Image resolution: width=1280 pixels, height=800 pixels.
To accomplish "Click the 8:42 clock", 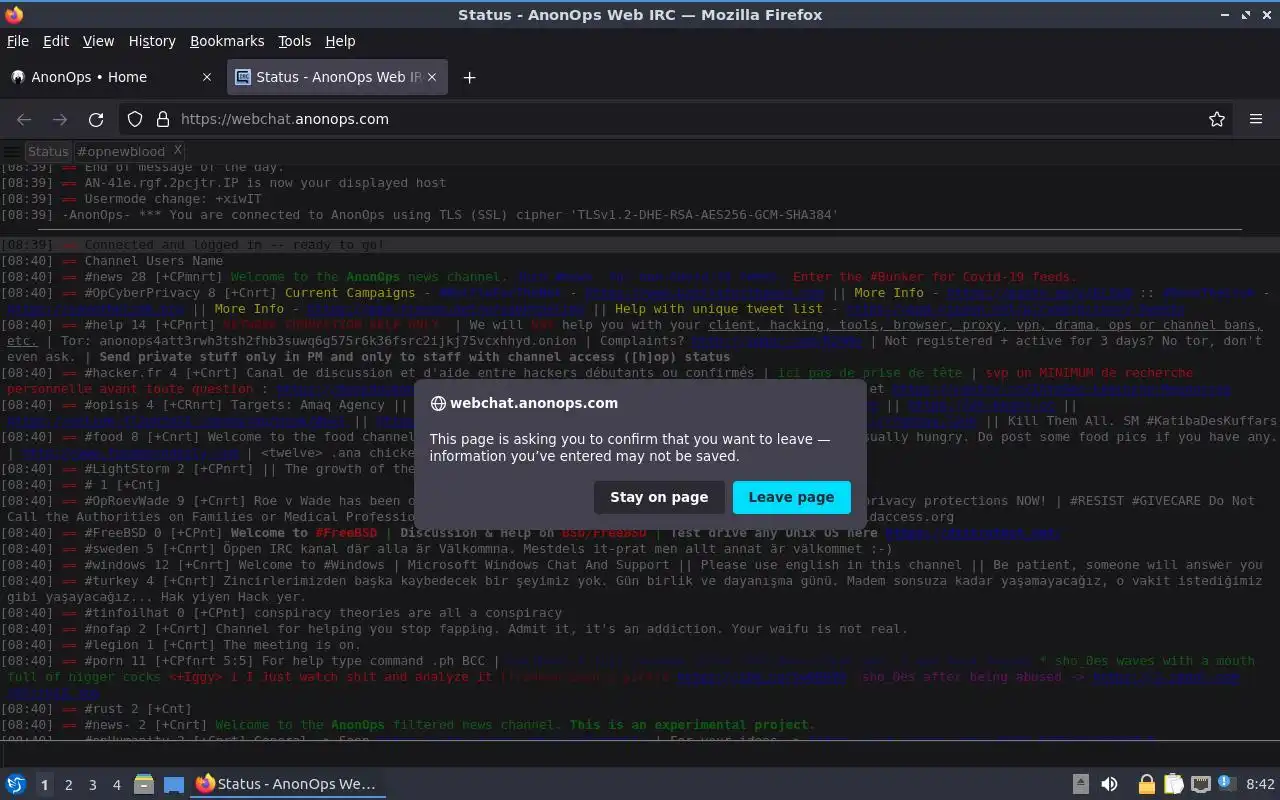I will coord(1260,785).
